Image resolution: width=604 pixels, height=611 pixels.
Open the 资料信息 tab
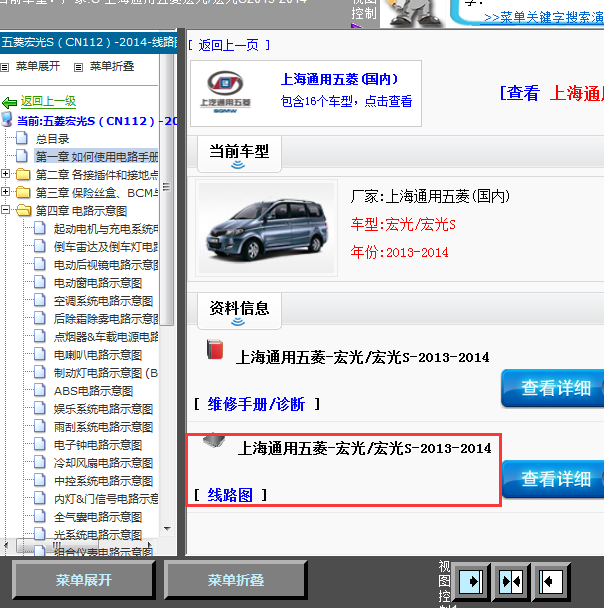pyautogui.click(x=239, y=311)
